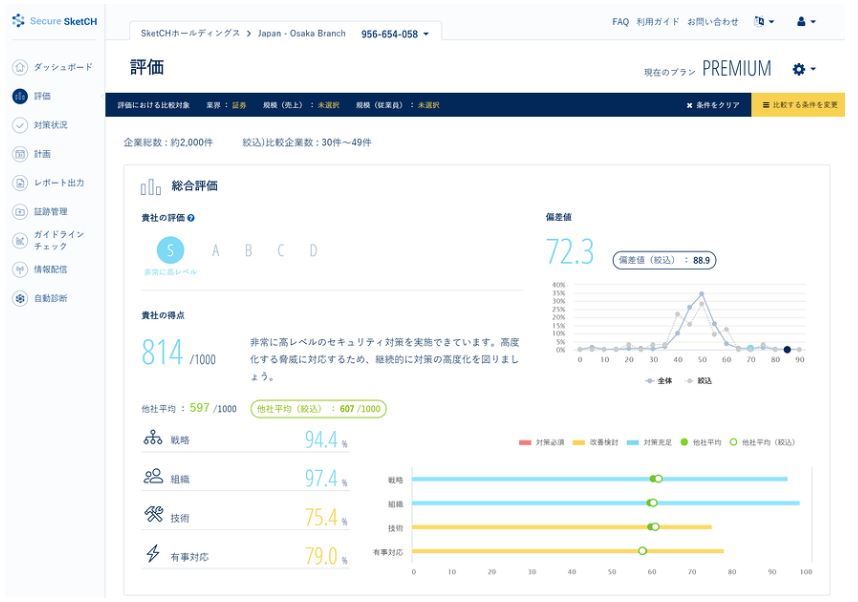Select the レポート出力 report icon
858x602 pixels.
[x=19, y=183]
